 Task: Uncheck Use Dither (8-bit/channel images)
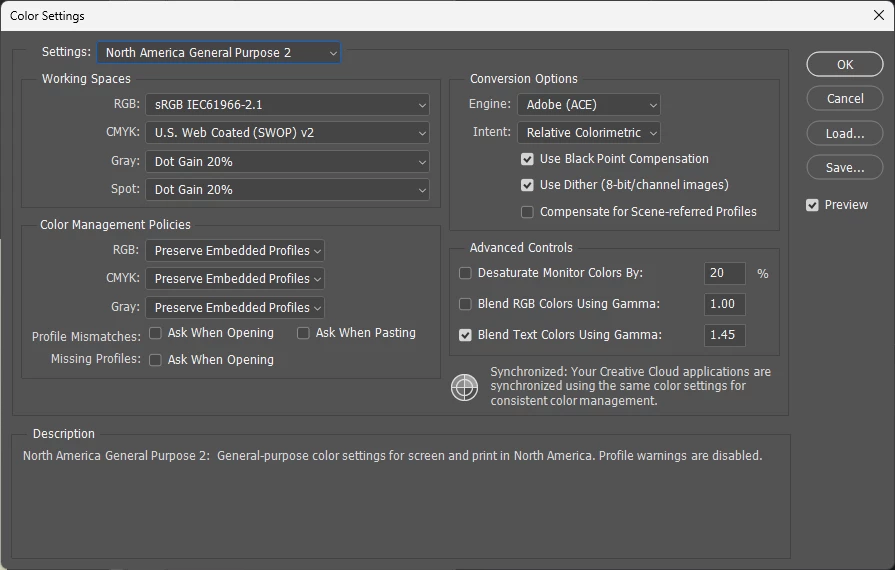click(x=527, y=185)
